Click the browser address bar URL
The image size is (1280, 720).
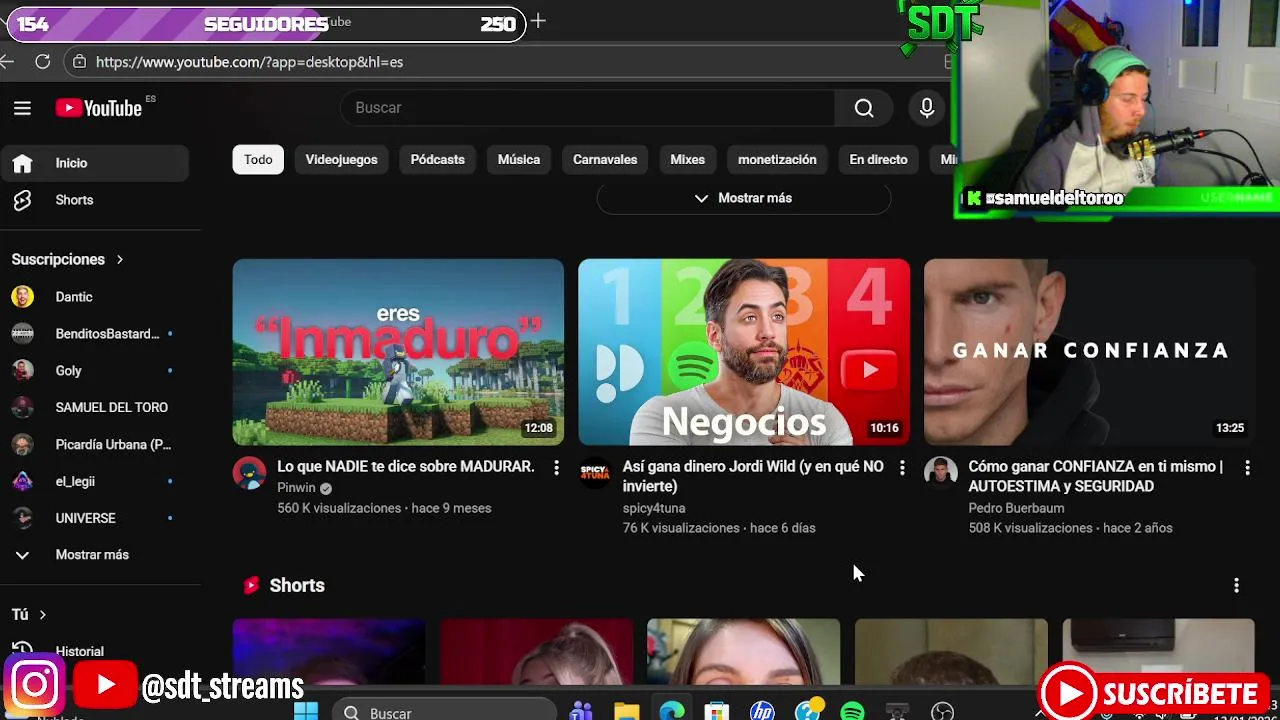click(x=250, y=62)
